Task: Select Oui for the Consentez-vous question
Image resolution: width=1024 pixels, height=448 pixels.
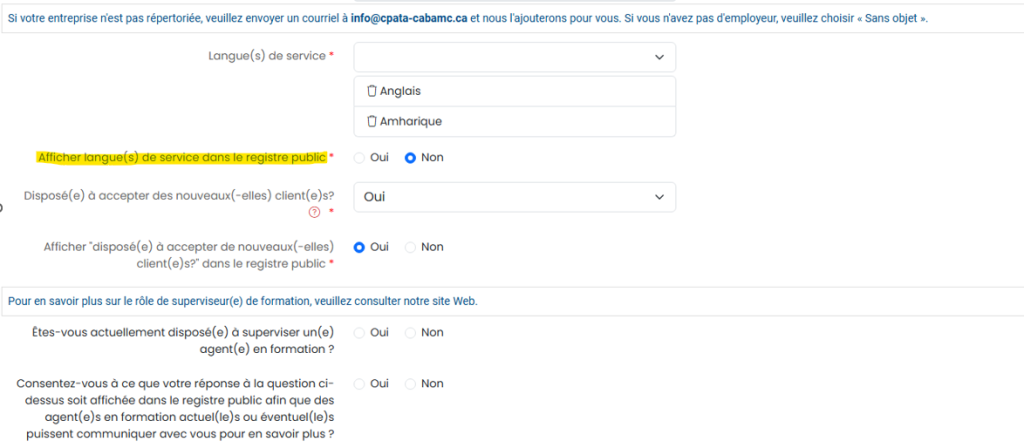Action: pyautogui.click(x=360, y=384)
